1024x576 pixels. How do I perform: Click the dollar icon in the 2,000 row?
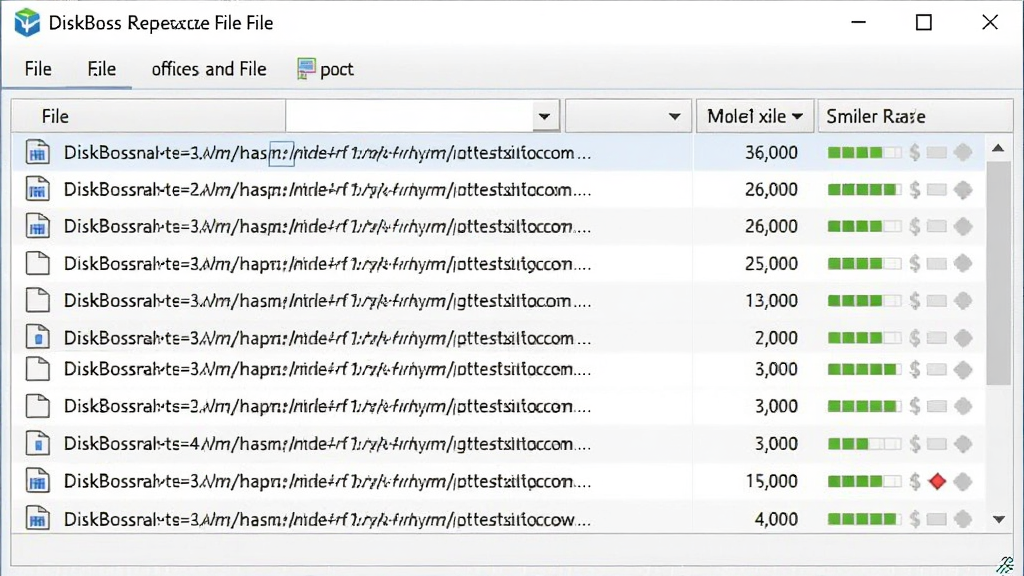click(x=915, y=338)
